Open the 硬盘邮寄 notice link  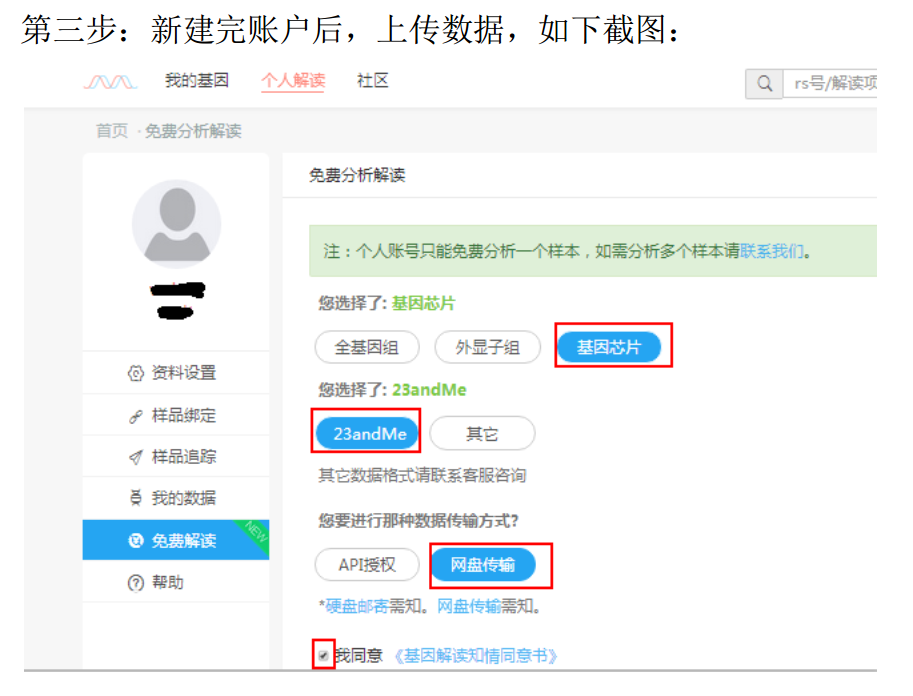point(356,606)
